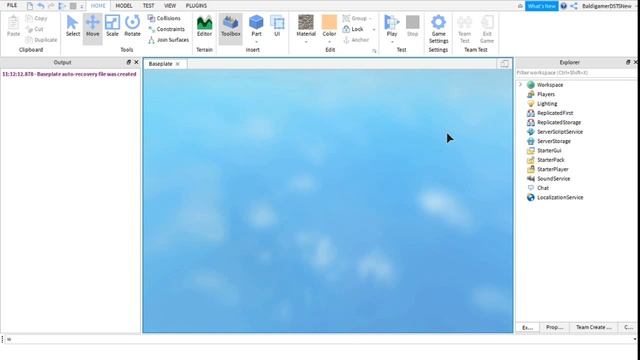This screenshot has height=360, width=640.
Task: Click the Play test button
Action: pyautogui.click(x=391, y=25)
